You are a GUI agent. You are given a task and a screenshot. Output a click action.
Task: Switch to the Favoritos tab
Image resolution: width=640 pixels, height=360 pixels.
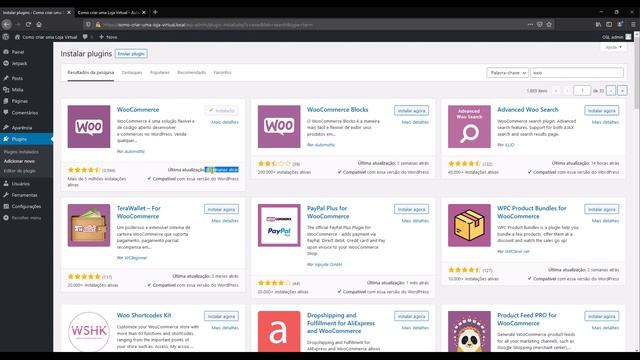click(222, 73)
